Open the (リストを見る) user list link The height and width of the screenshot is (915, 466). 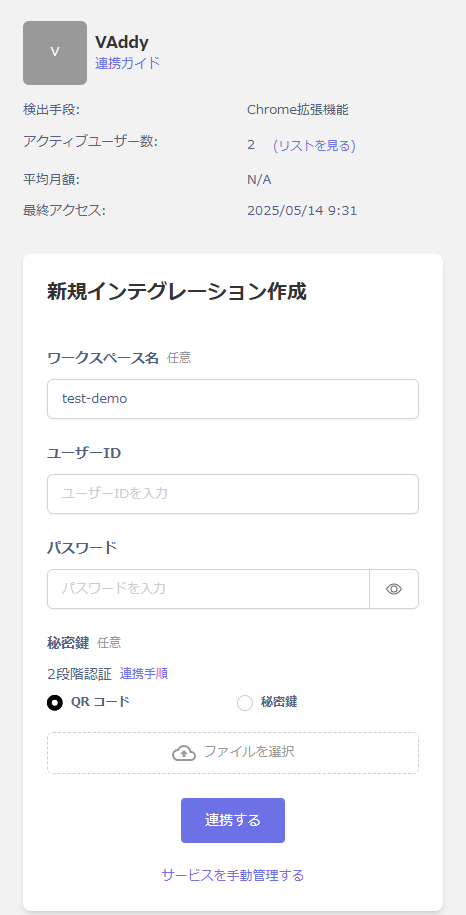(314, 145)
